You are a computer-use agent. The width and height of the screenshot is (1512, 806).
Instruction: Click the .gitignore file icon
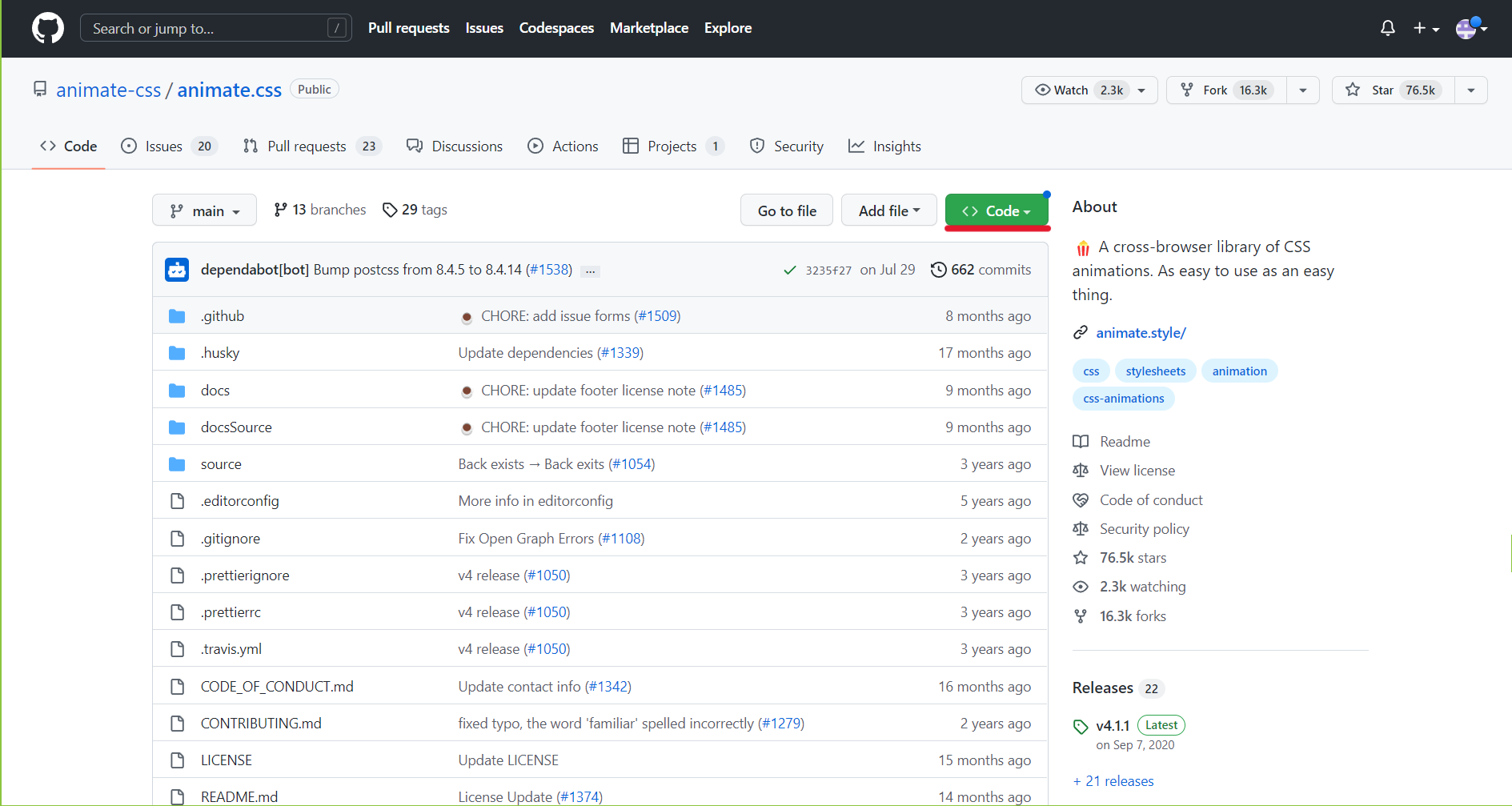click(177, 539)
